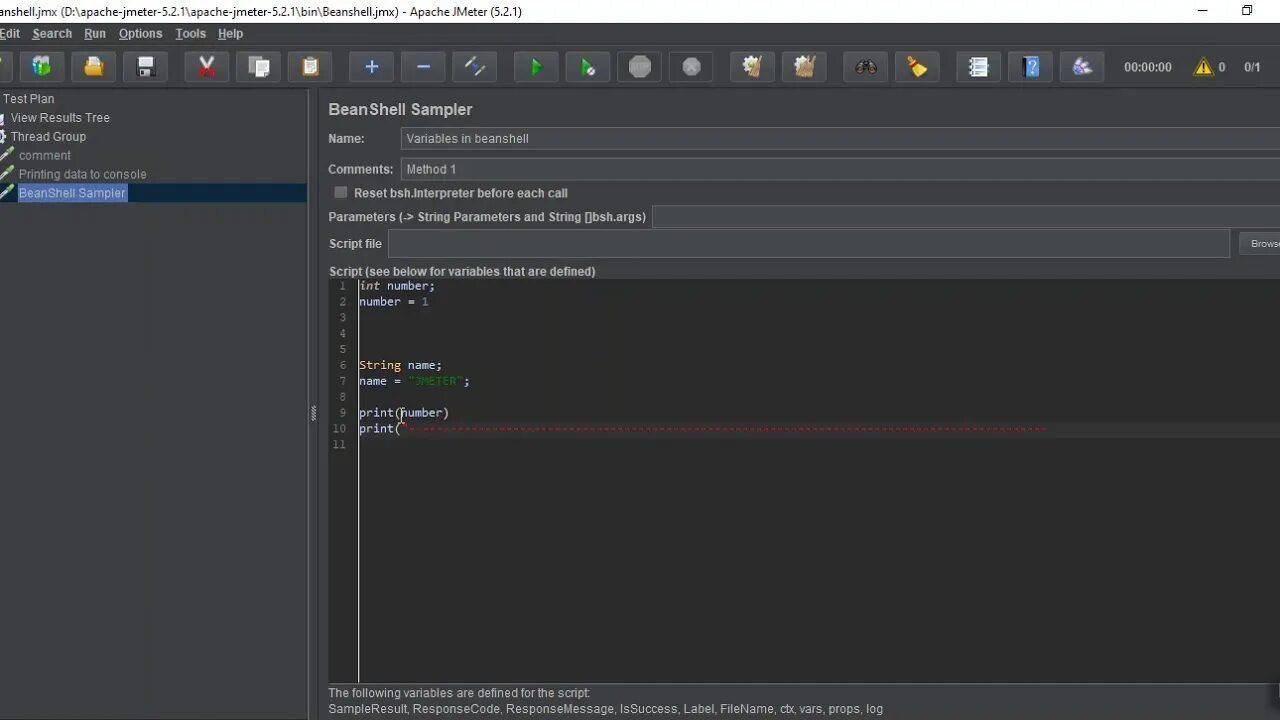Open the Tools menu

point(190,33)
